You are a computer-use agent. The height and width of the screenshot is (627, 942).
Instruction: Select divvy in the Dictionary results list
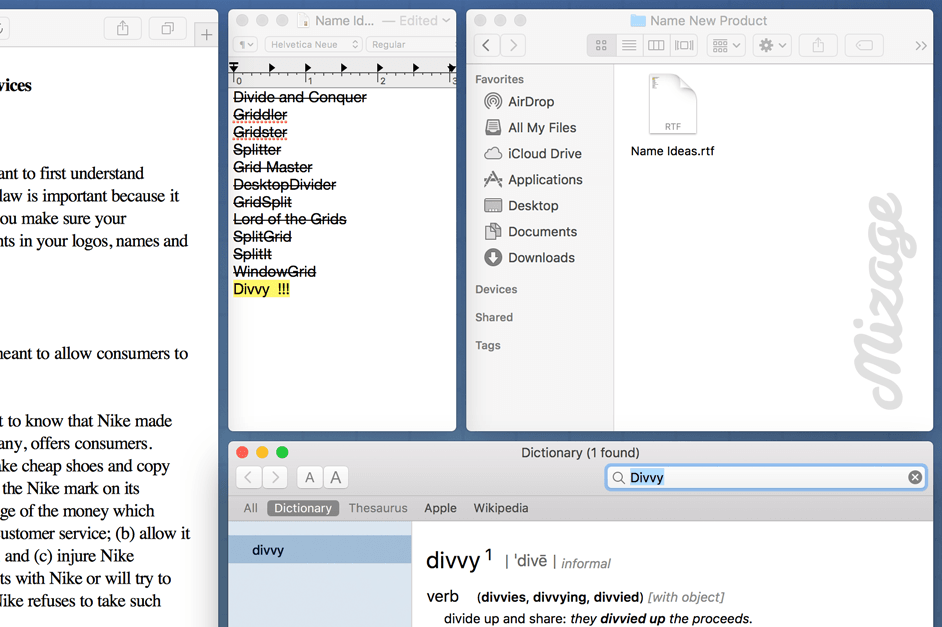320,550
